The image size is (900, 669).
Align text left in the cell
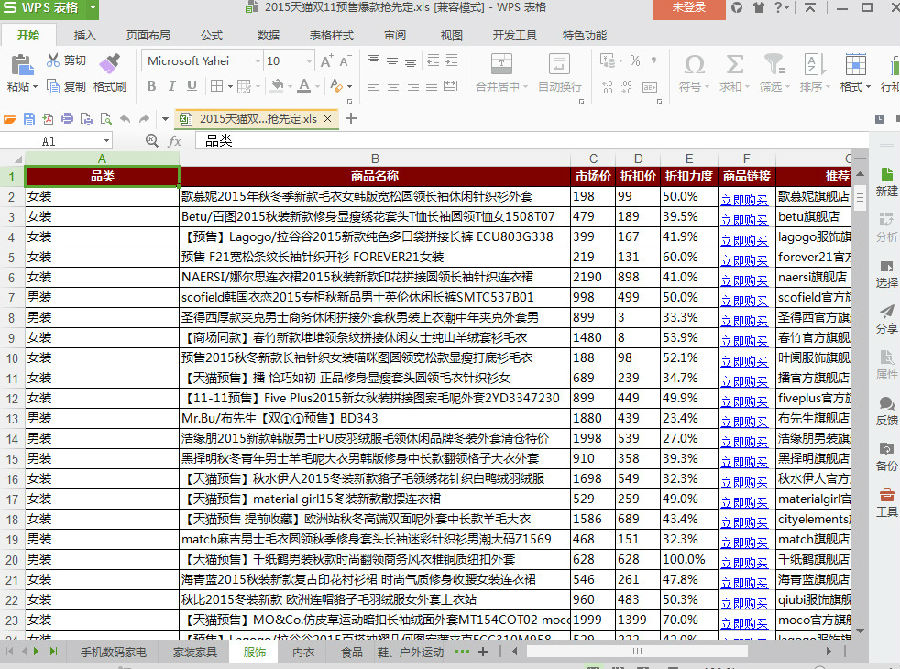374,87
